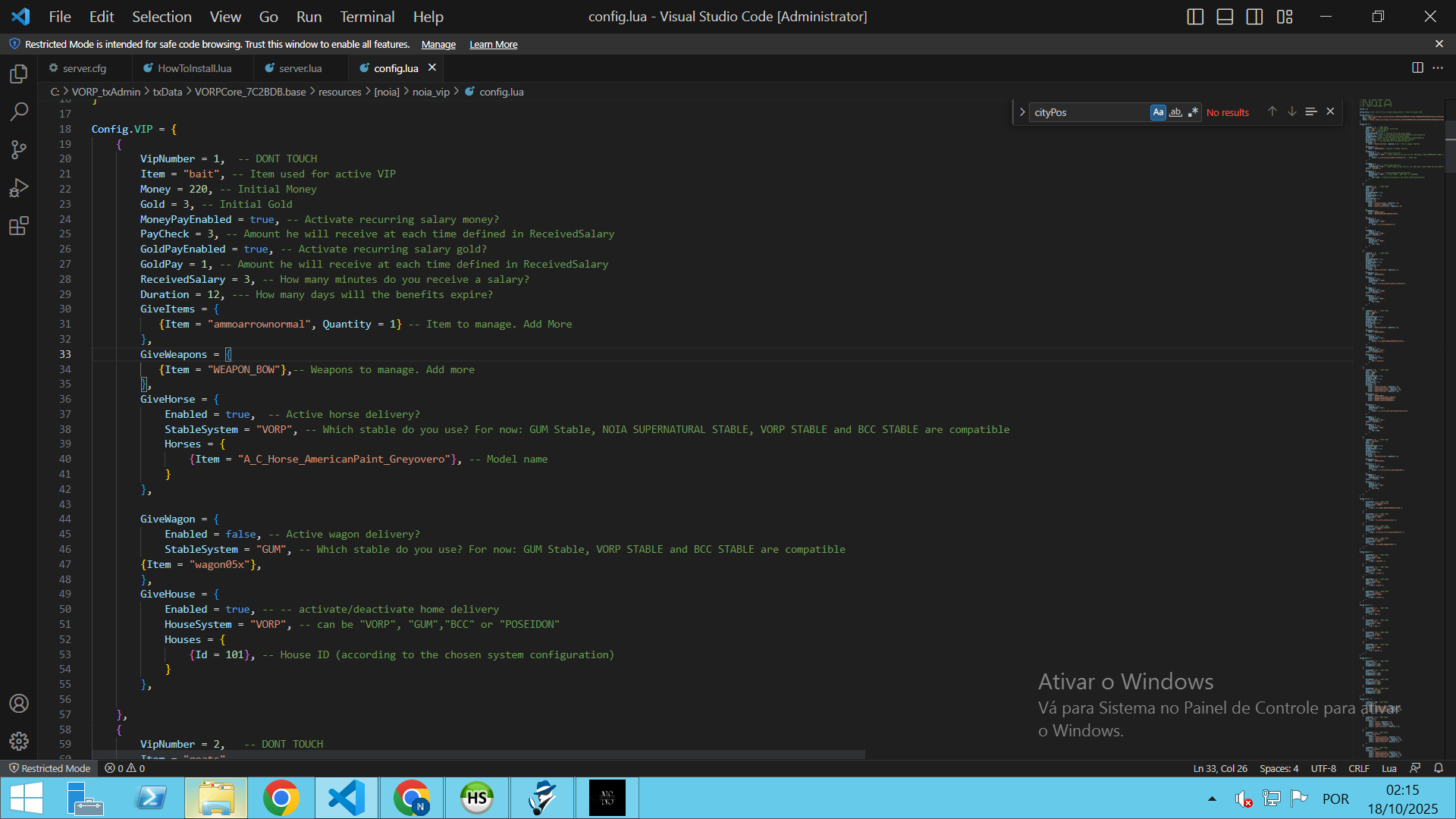Viewport: 1456px width, 819px height.
Task: Toggle Match Case in the find widget
Action: click(x=1158, y=112)
